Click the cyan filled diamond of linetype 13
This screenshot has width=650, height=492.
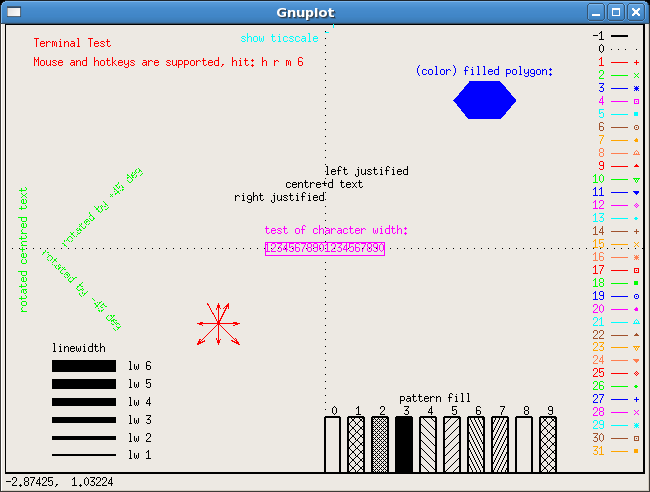(636, 218)
